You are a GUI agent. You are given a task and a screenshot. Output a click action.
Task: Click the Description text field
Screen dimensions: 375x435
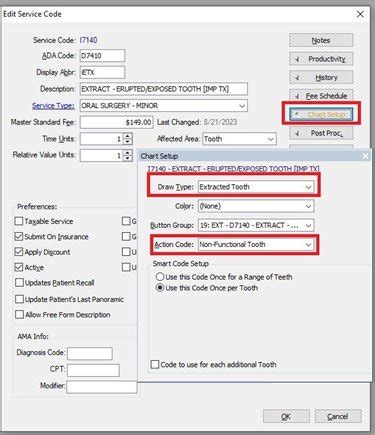tap(164, 89)
